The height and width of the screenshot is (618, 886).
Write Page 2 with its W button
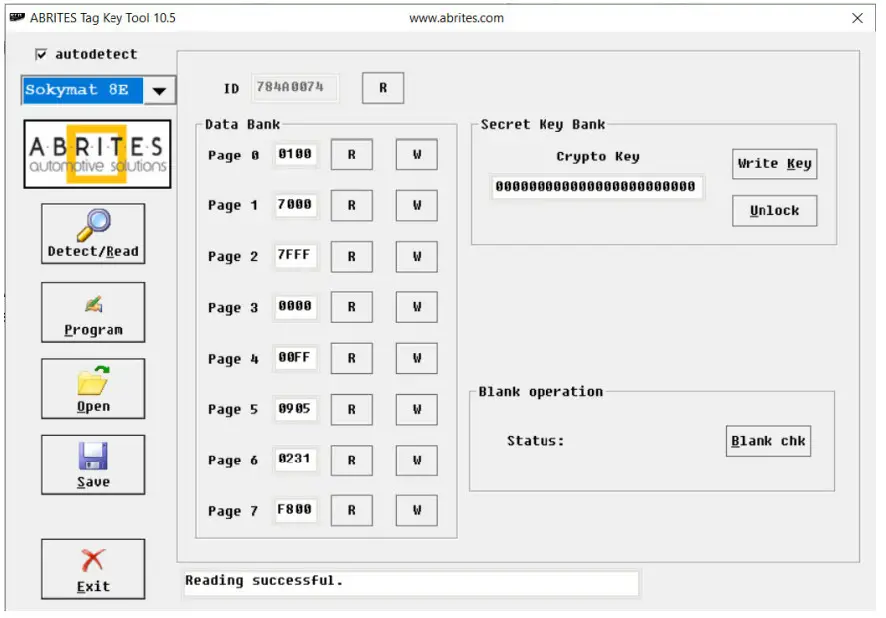(x=416, y=256)
